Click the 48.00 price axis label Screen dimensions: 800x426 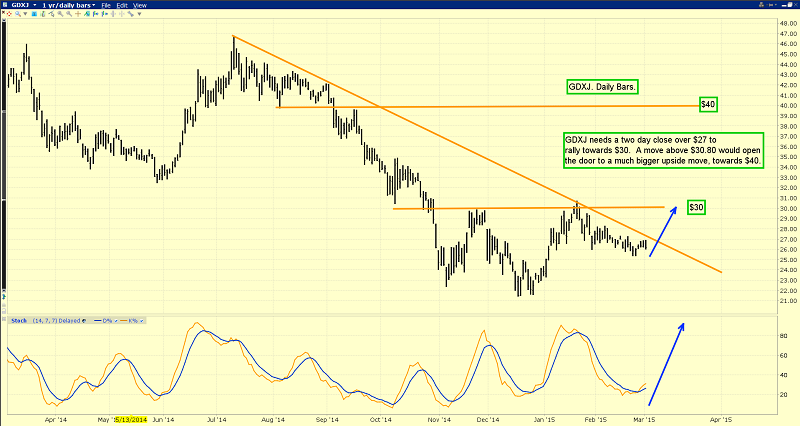pyautogui.click(x=789, y=23)
